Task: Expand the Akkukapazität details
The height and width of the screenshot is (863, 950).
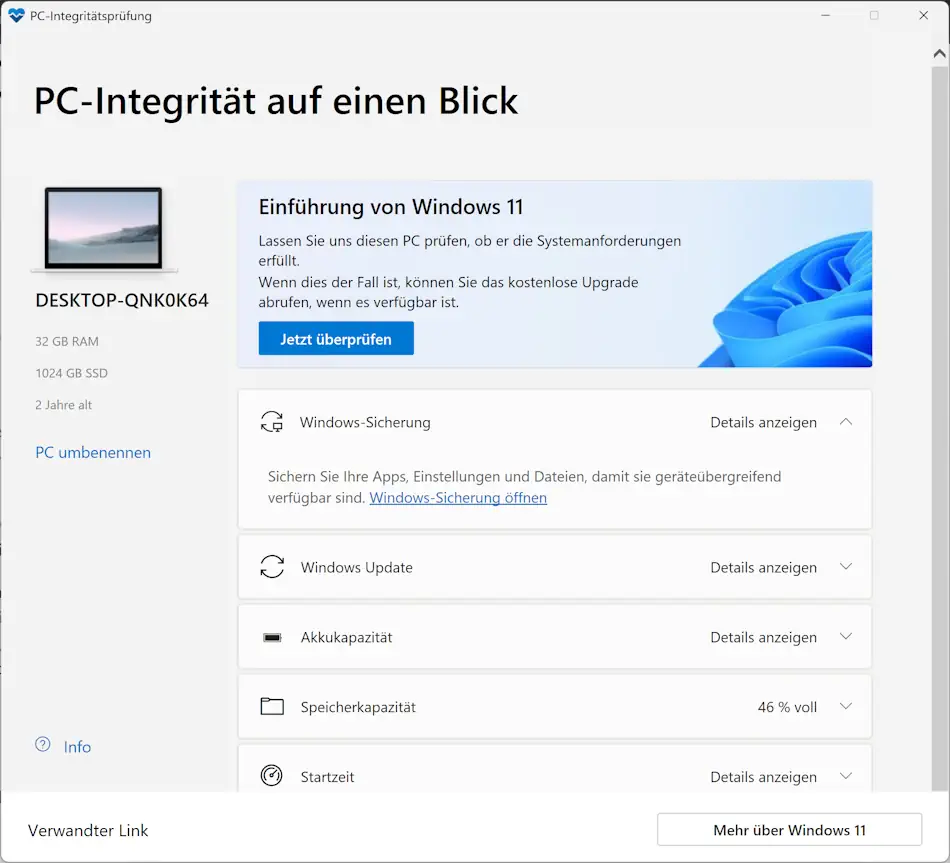Action: [845, 637]
